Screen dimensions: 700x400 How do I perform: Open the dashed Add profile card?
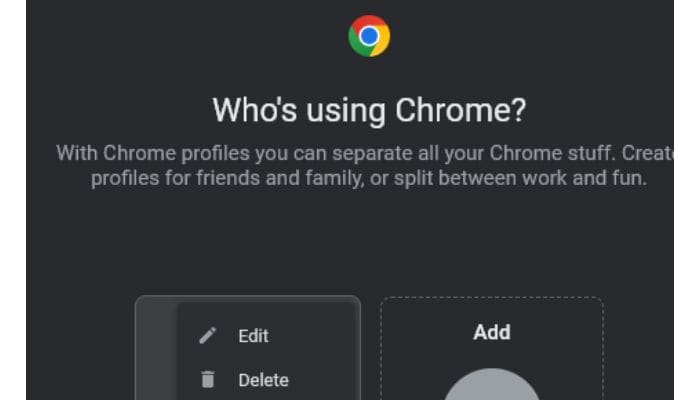click(492, 348)
